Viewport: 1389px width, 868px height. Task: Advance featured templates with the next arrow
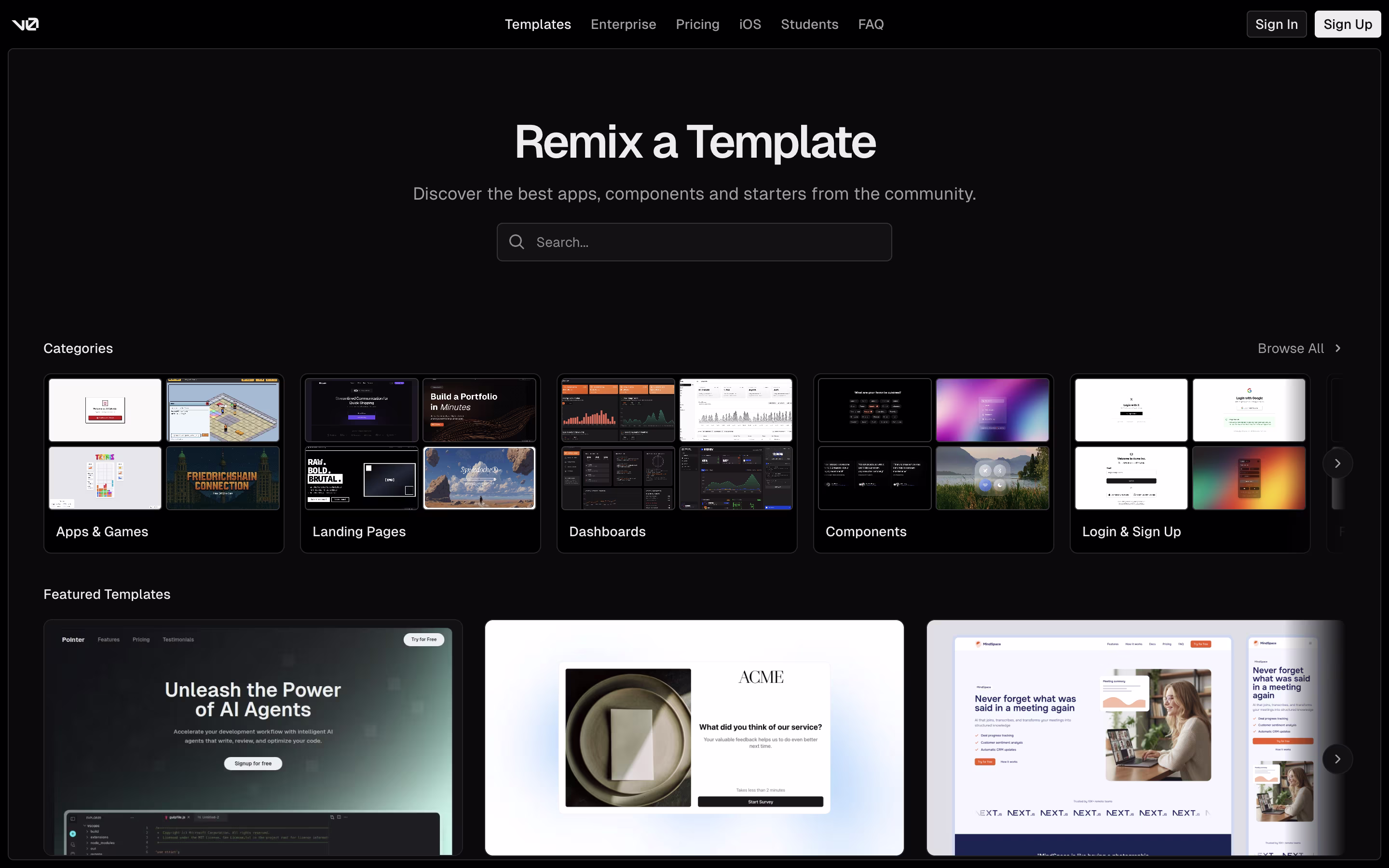pos(1337,759)
